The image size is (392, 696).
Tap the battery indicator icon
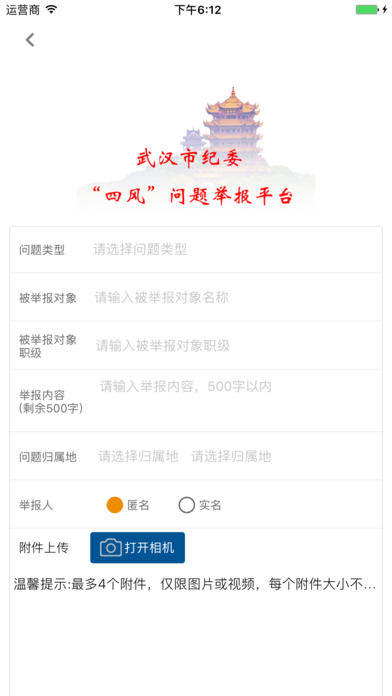368,9
